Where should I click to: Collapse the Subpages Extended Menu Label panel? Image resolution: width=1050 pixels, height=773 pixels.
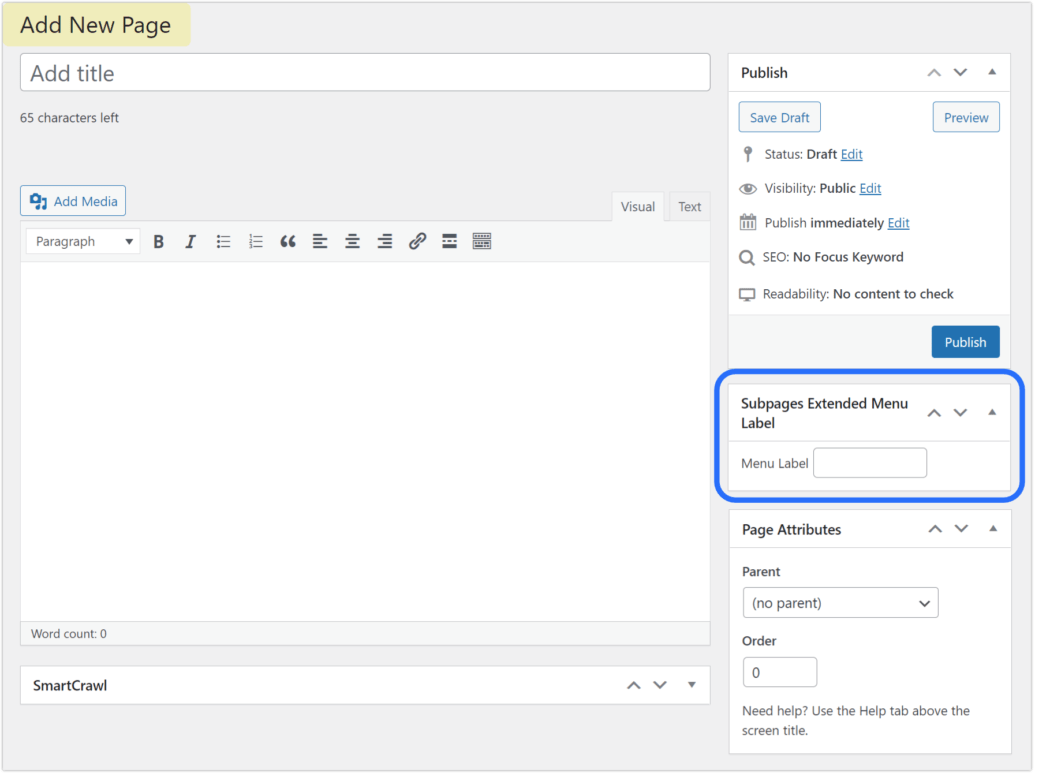click(x=991, y=412)
